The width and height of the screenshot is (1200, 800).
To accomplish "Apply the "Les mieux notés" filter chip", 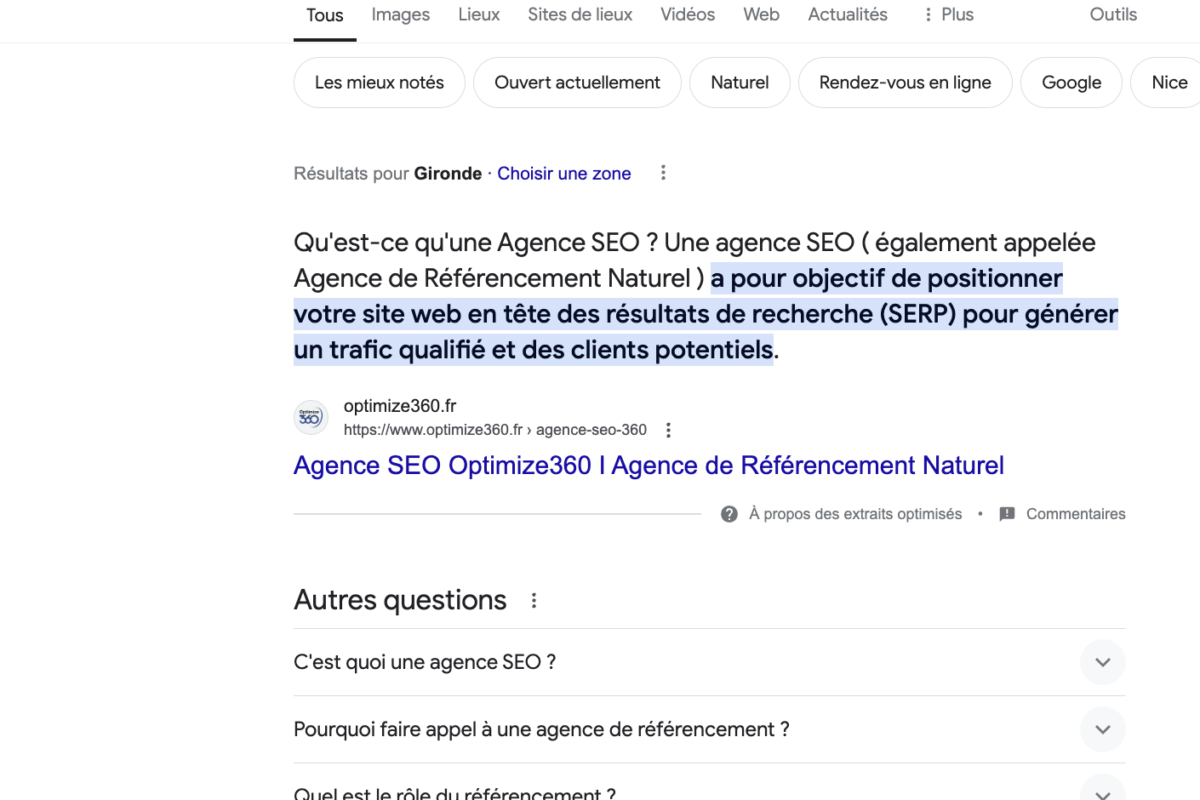I will coord(379,83).
